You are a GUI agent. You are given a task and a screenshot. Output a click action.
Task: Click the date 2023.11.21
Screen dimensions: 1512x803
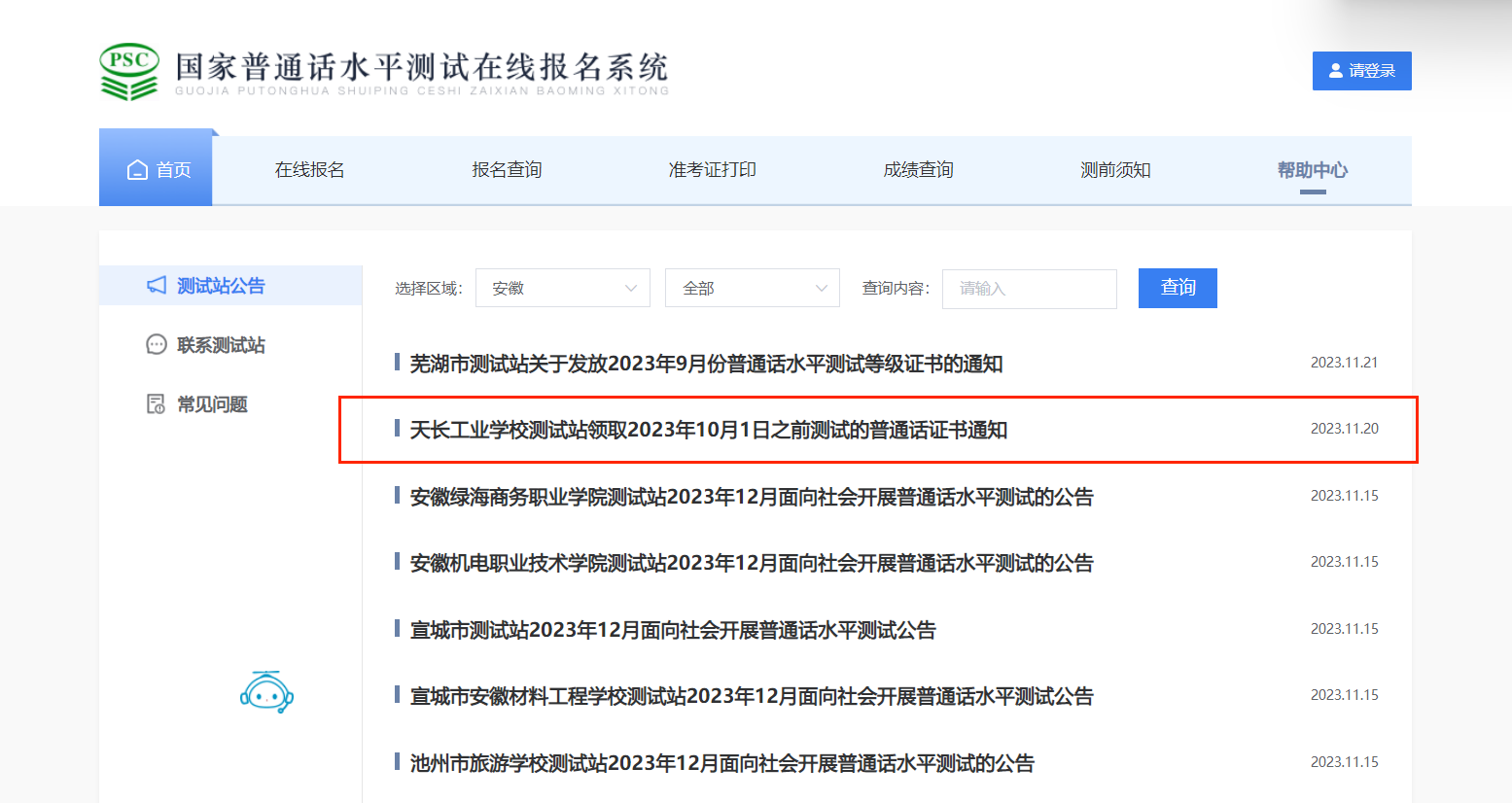pyautogui.click(x=1344, y=363)
